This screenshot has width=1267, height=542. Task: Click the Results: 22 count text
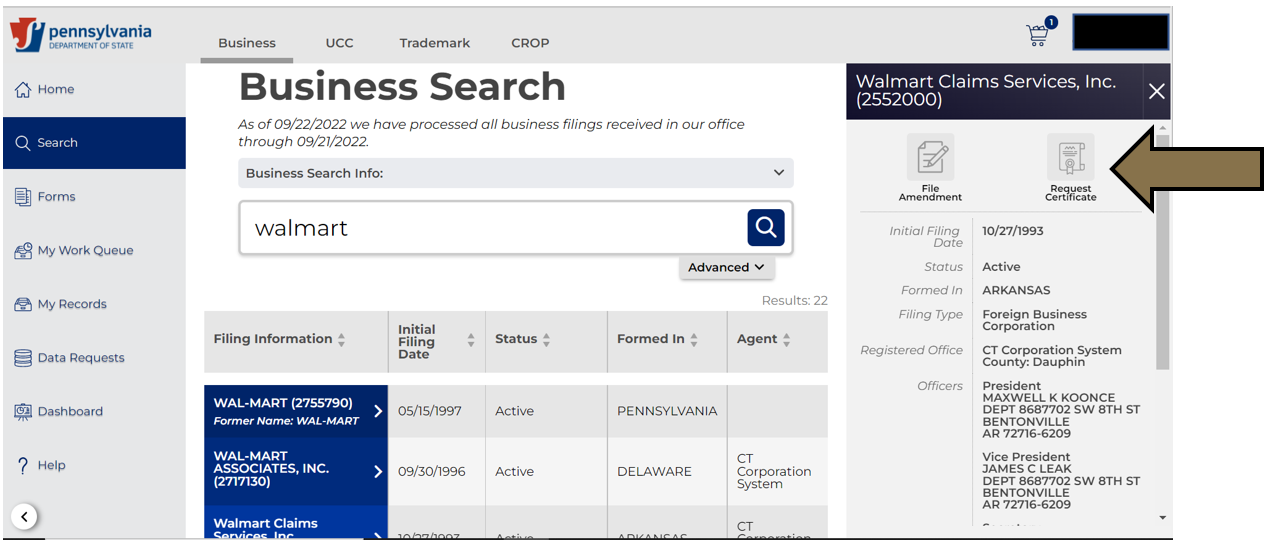(x=795, y=300)
